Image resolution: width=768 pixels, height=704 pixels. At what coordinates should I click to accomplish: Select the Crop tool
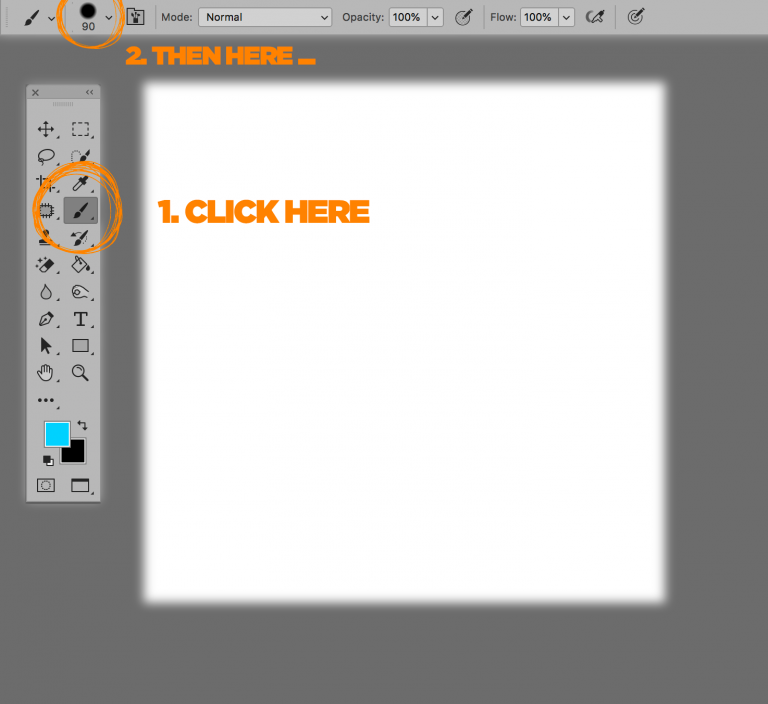[46, 183]
